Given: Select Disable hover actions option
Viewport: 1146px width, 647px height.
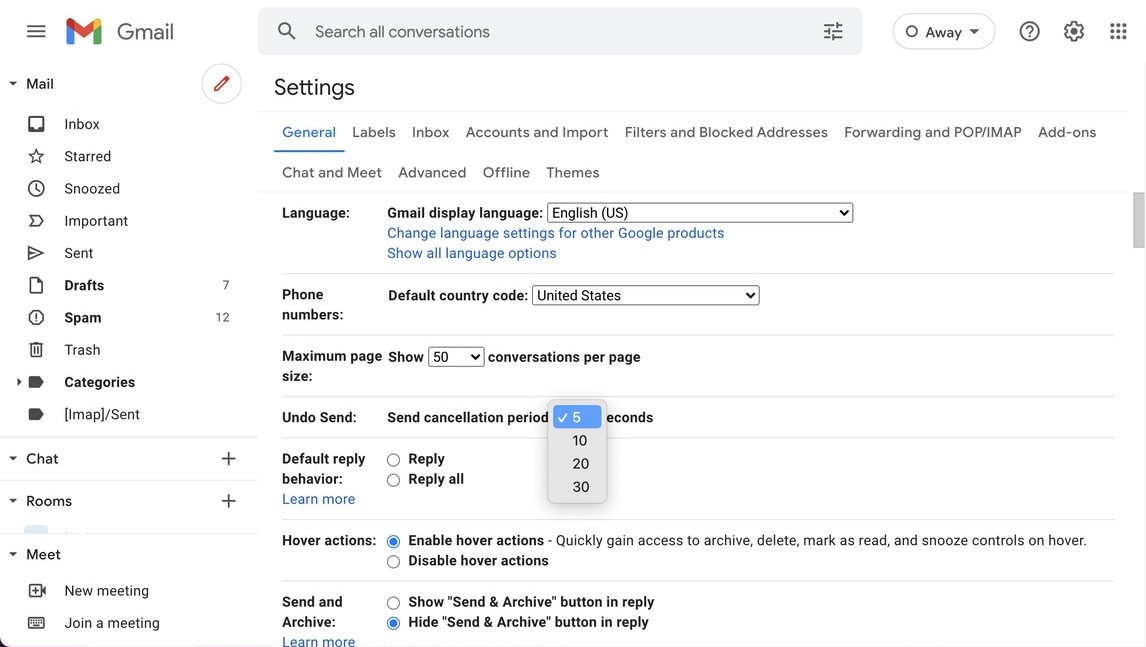Looking at the screenshot, I should (393, 562).
